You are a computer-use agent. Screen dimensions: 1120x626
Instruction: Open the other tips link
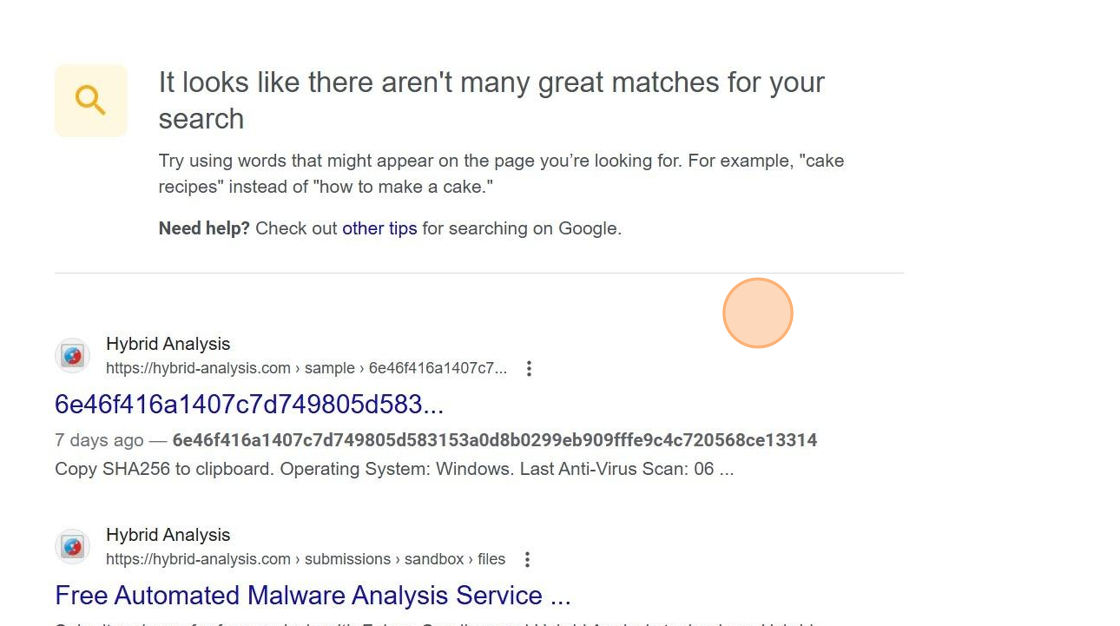pos(379,228)
